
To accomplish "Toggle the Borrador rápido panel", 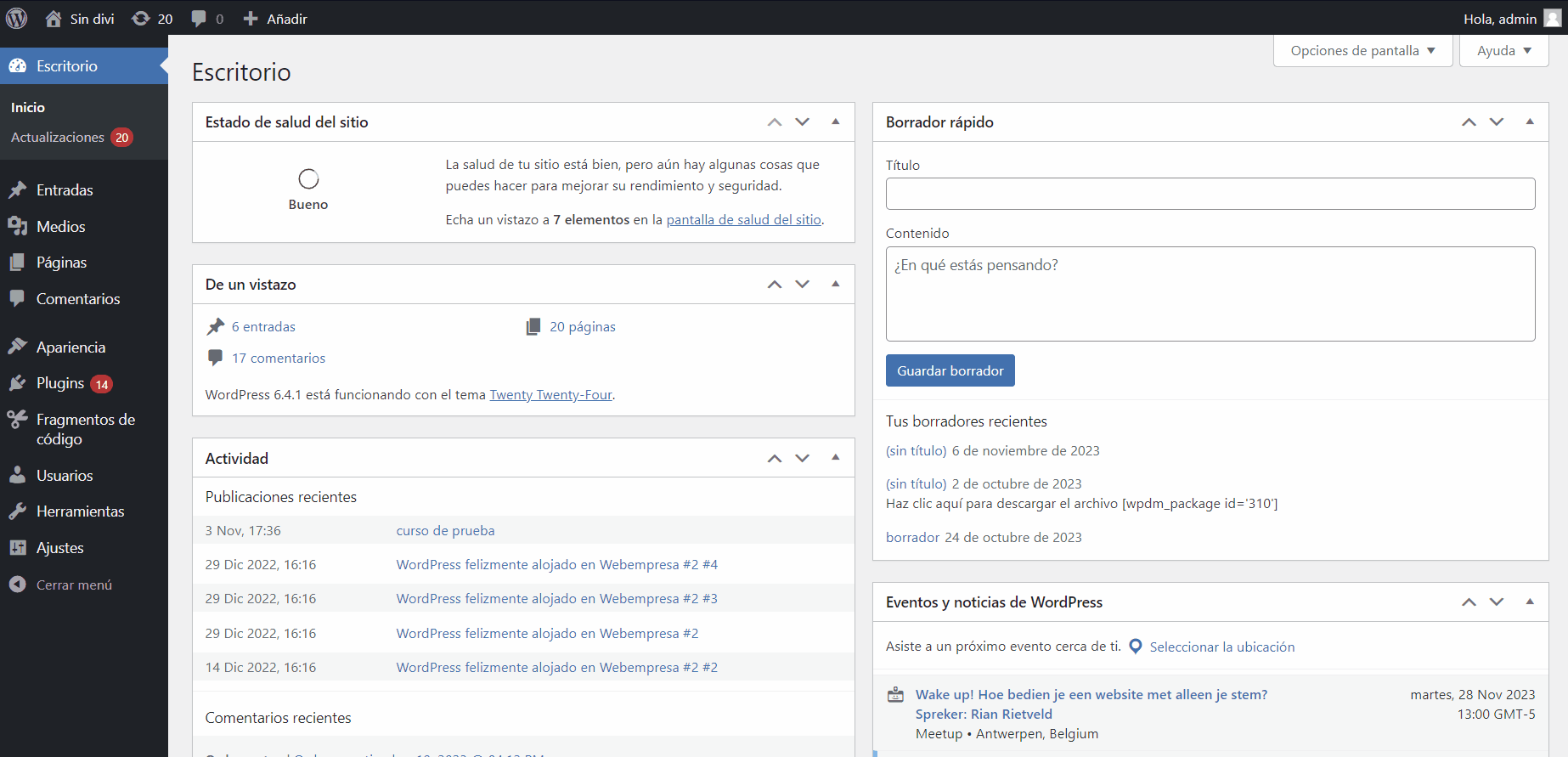I will point(1530,122).
